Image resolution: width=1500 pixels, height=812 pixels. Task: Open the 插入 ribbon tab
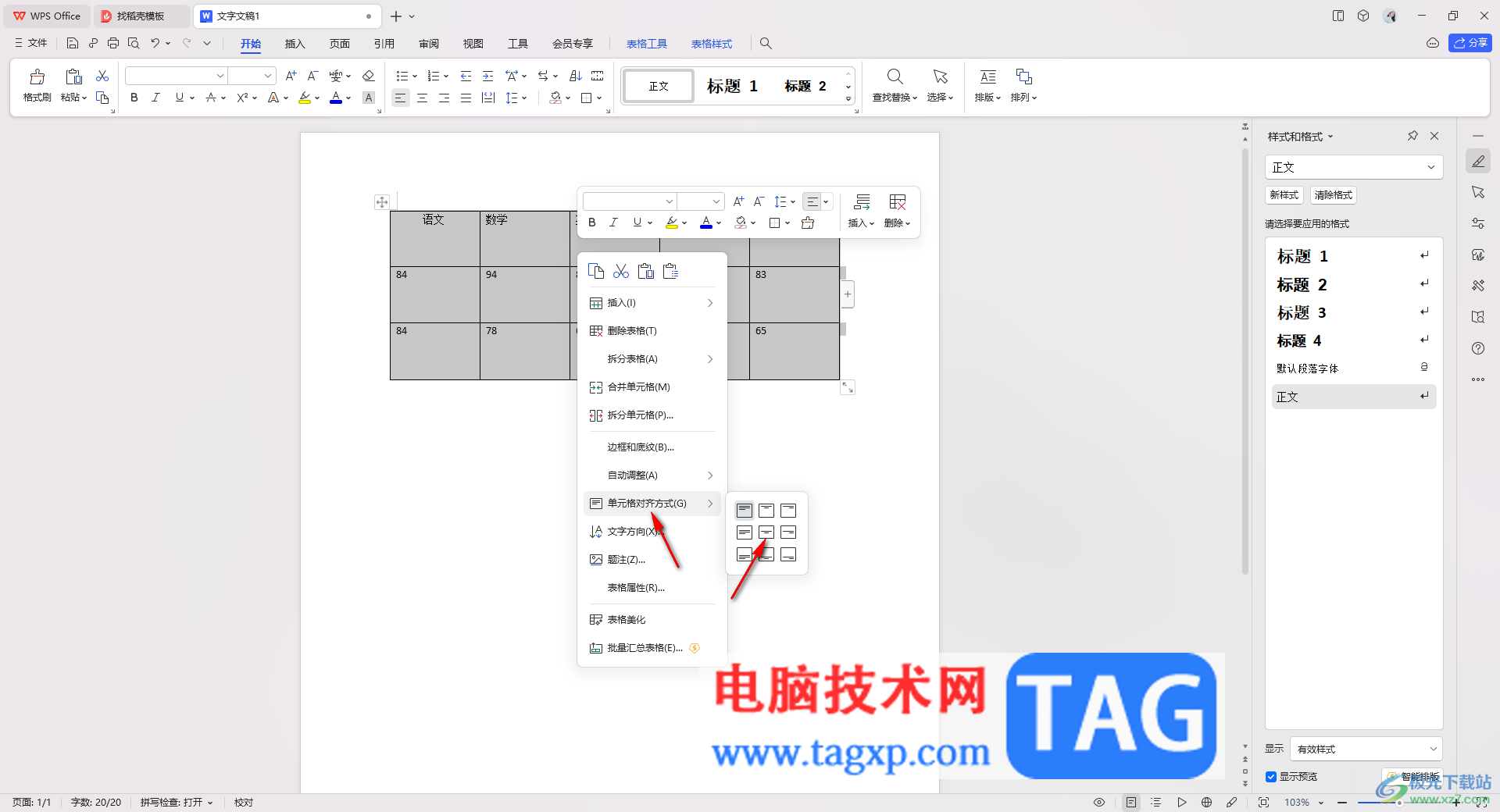click(x=295, y=44)
